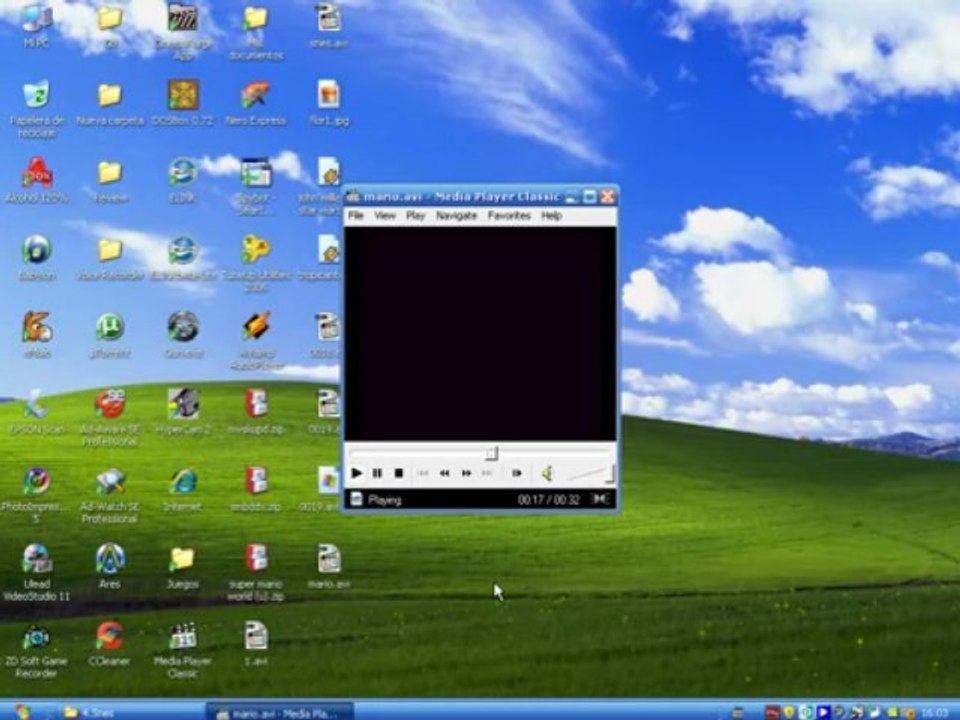Select the Ad-Aware SE Professional icon

click(x=110, y=418)
